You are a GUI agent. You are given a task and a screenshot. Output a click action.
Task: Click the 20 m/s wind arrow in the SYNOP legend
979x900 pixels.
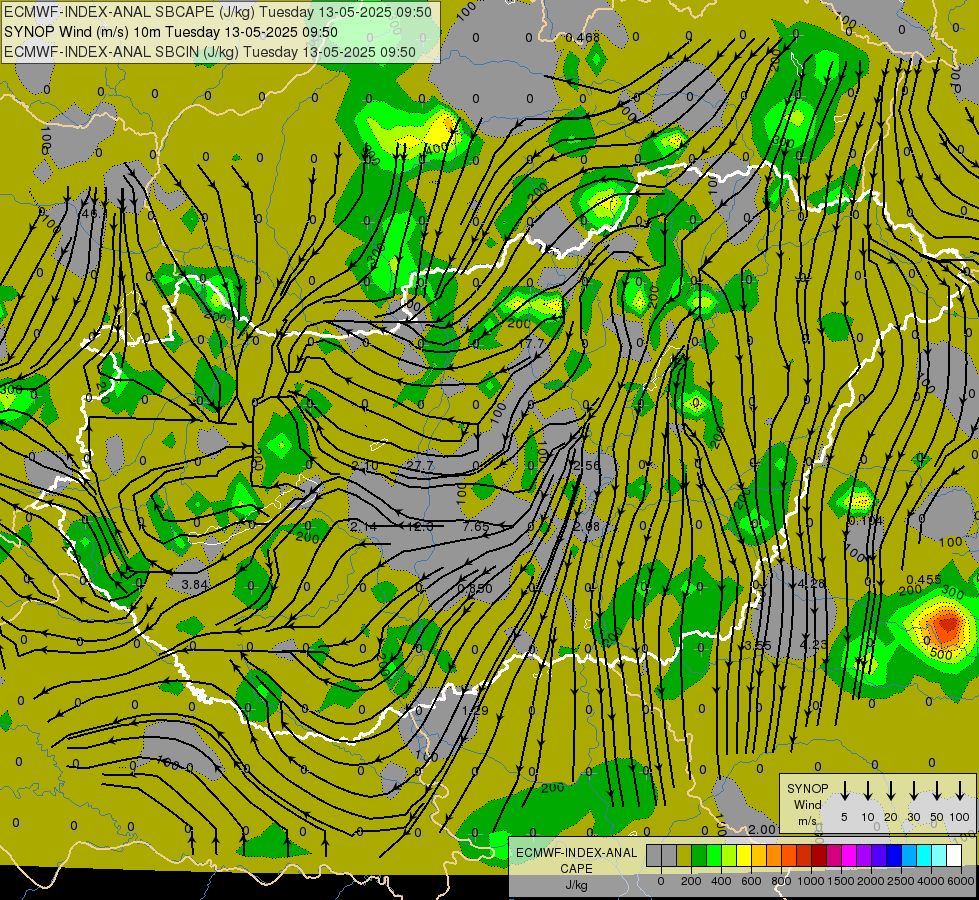pyautogui.click(x=891, y=791)
